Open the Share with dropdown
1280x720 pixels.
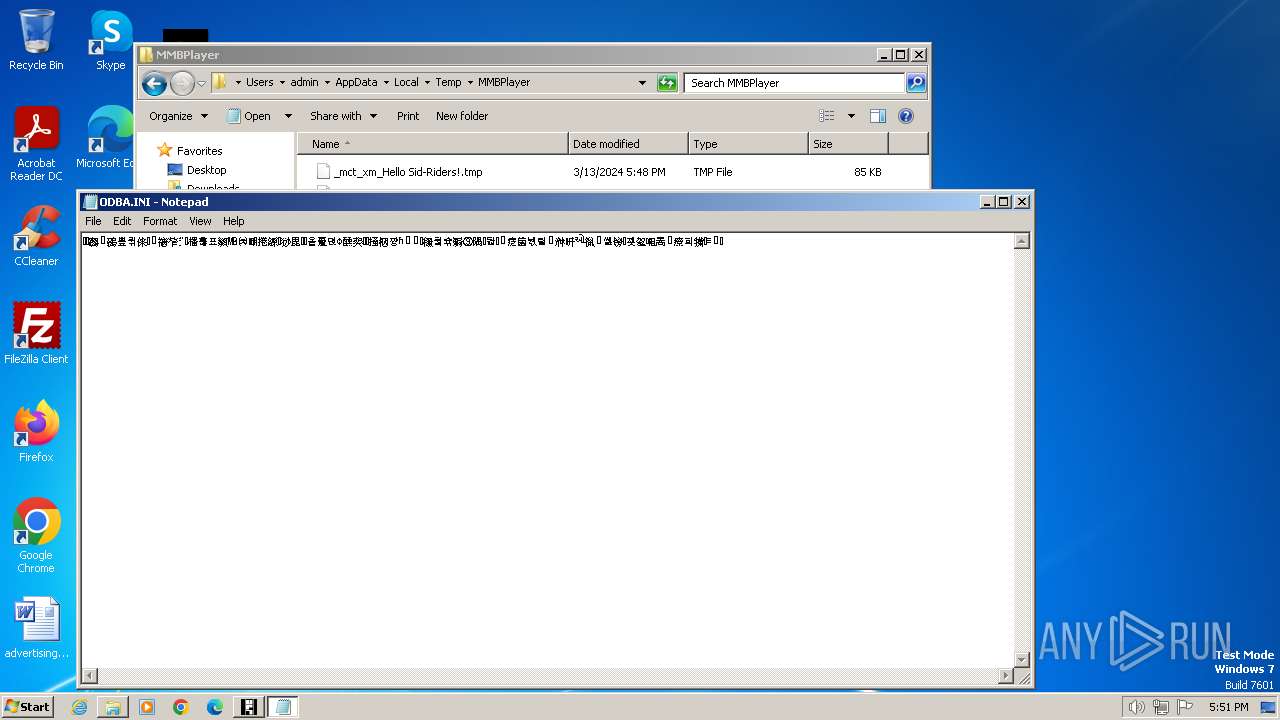(x=343, y=116)
